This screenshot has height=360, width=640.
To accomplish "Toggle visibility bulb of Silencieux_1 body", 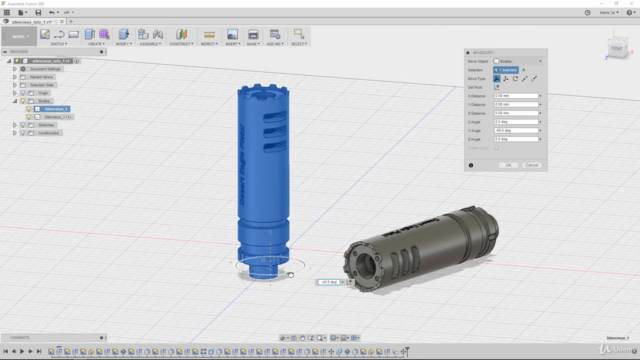I will coord(29,109).
